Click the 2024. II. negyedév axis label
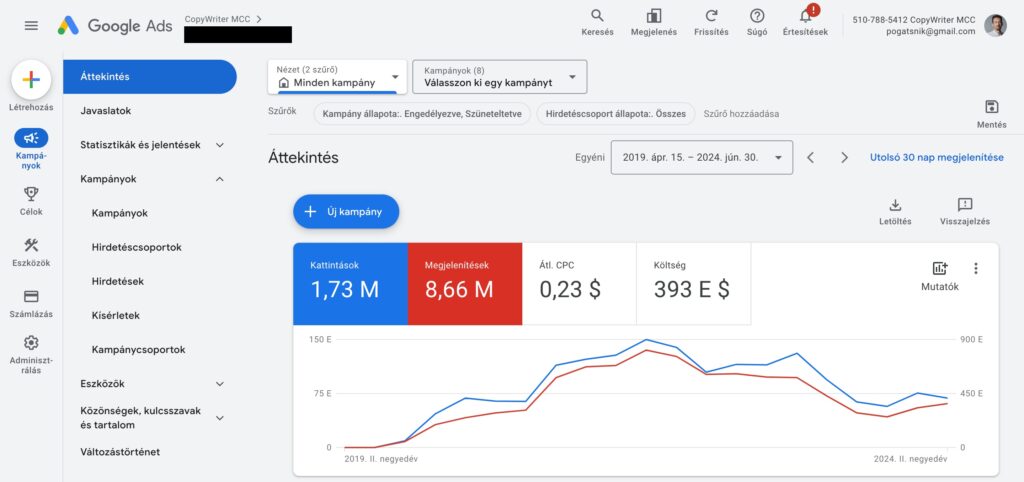1024x482 pixels. (x=910, y=459)
